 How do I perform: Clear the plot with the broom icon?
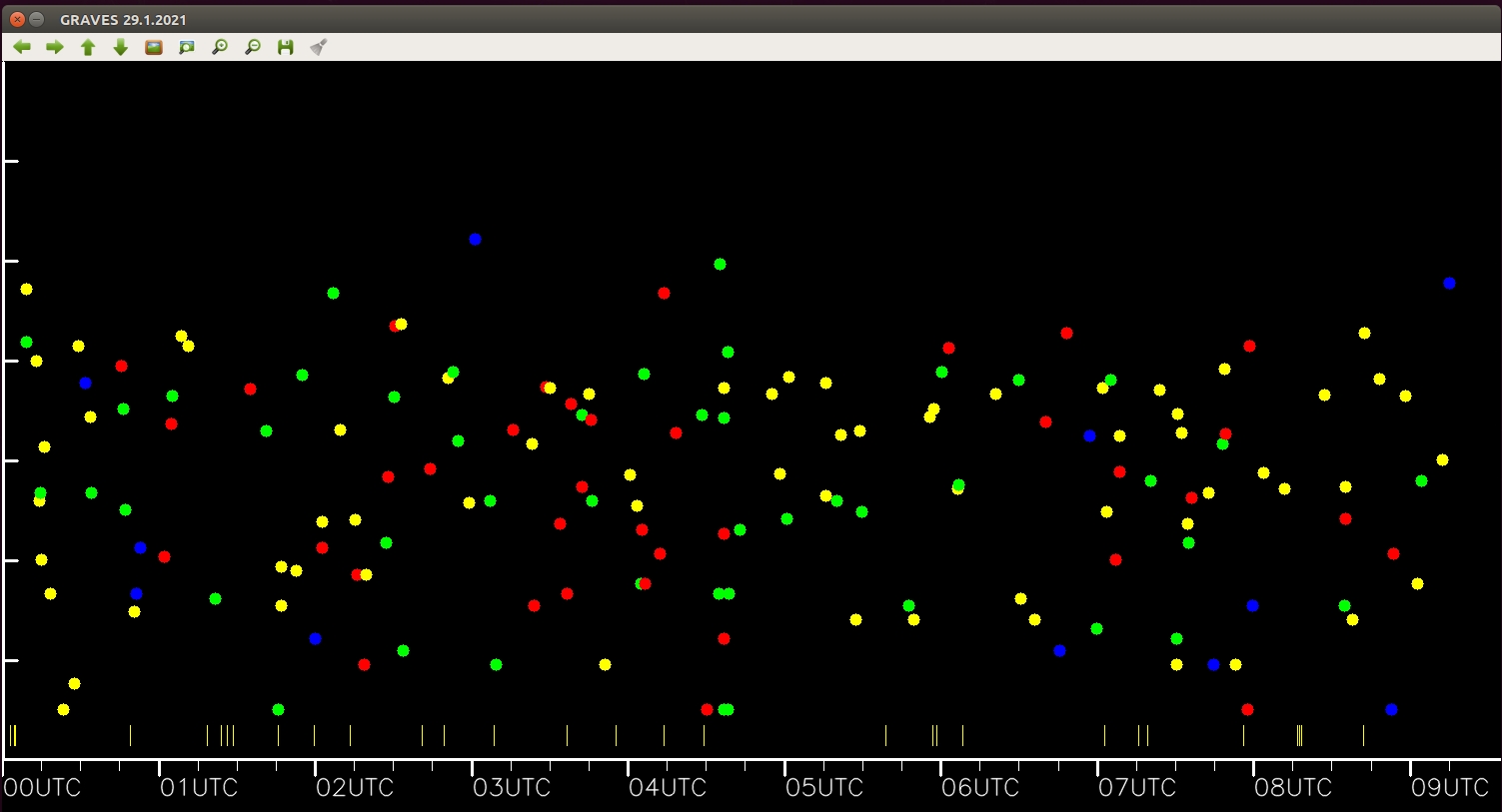(319, 47)
